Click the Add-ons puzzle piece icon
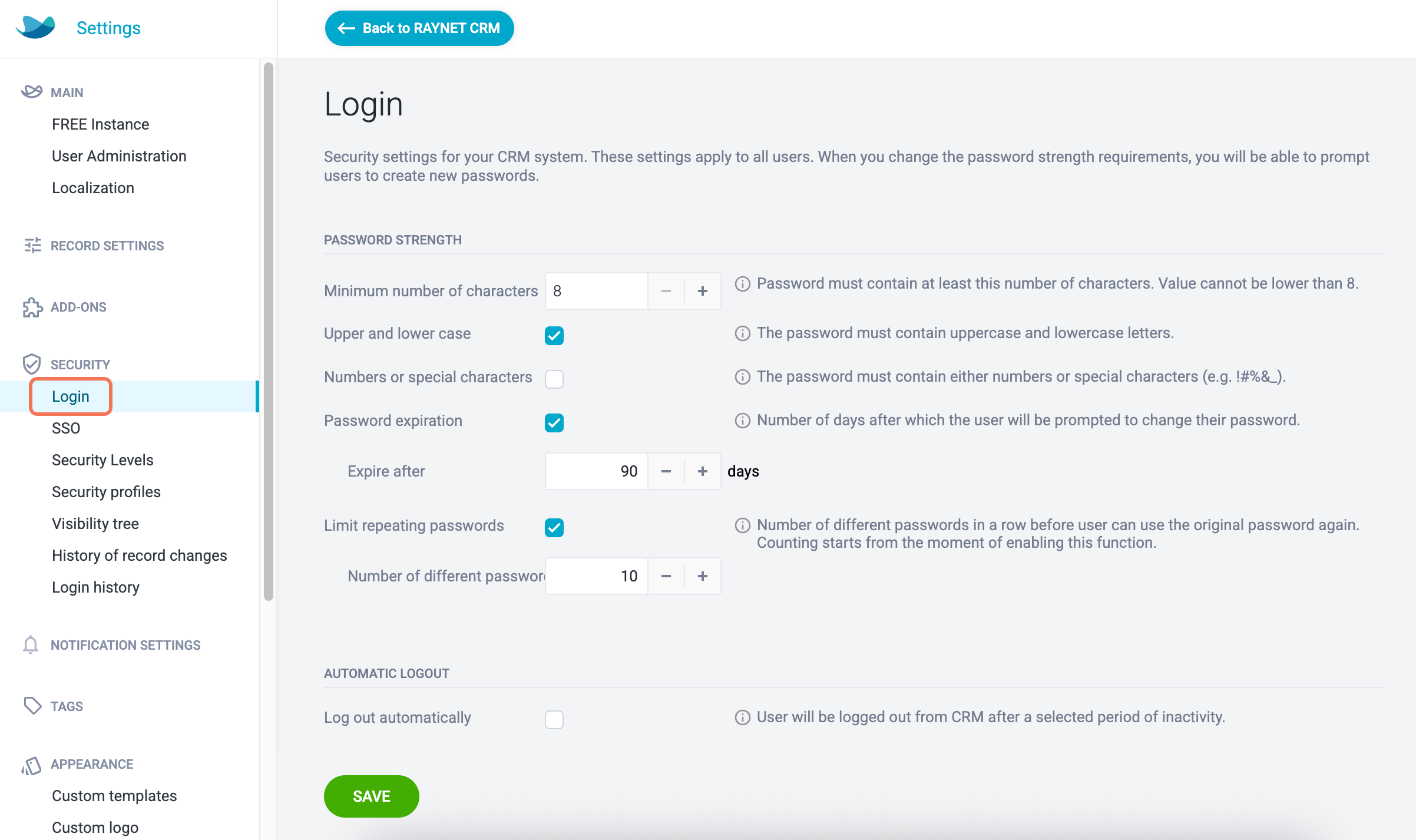Image resolution: width=1416 pixels, height=840 pixels. [32, 307]
